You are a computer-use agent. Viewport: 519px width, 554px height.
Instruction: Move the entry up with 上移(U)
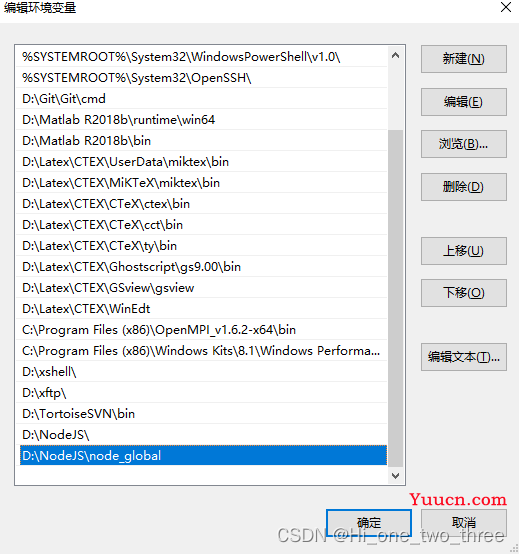click(x=464, y=251)
